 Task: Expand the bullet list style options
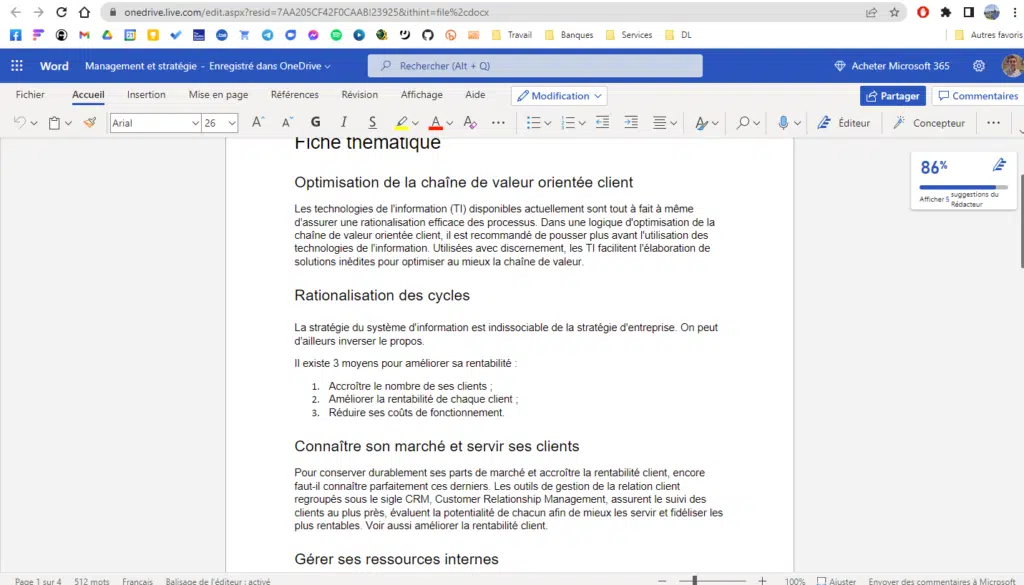[x=547, y=123]
